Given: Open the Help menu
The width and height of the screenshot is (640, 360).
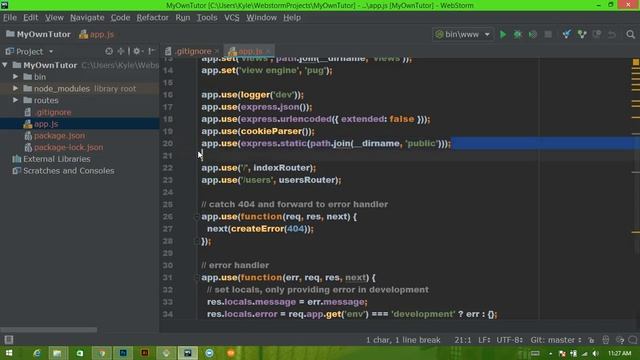Looking at the screenshot, I should [x=292, y=18].
